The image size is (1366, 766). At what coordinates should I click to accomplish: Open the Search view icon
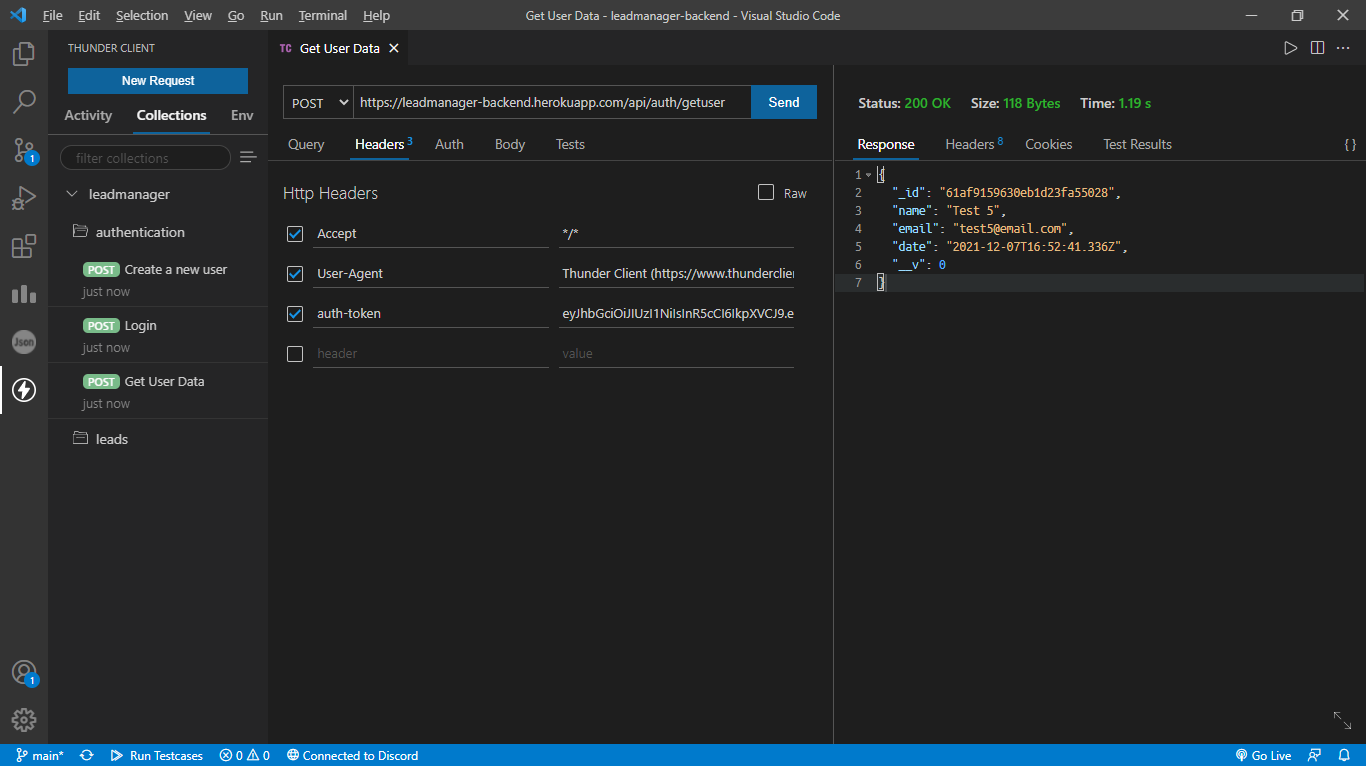24,102
